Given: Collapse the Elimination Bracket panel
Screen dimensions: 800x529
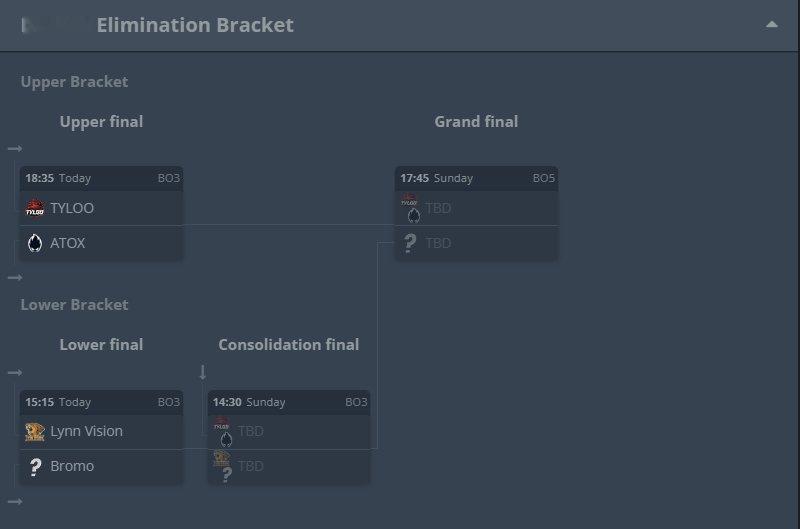Looking at the screenshot, I should coord(771,24).
